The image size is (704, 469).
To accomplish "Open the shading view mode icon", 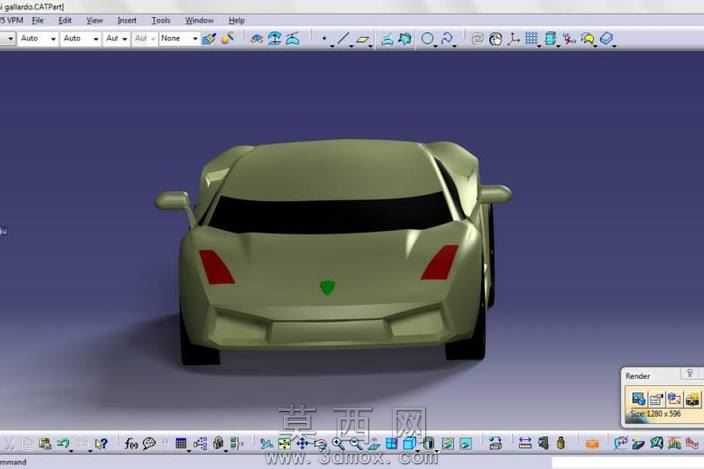I will 429,443.
